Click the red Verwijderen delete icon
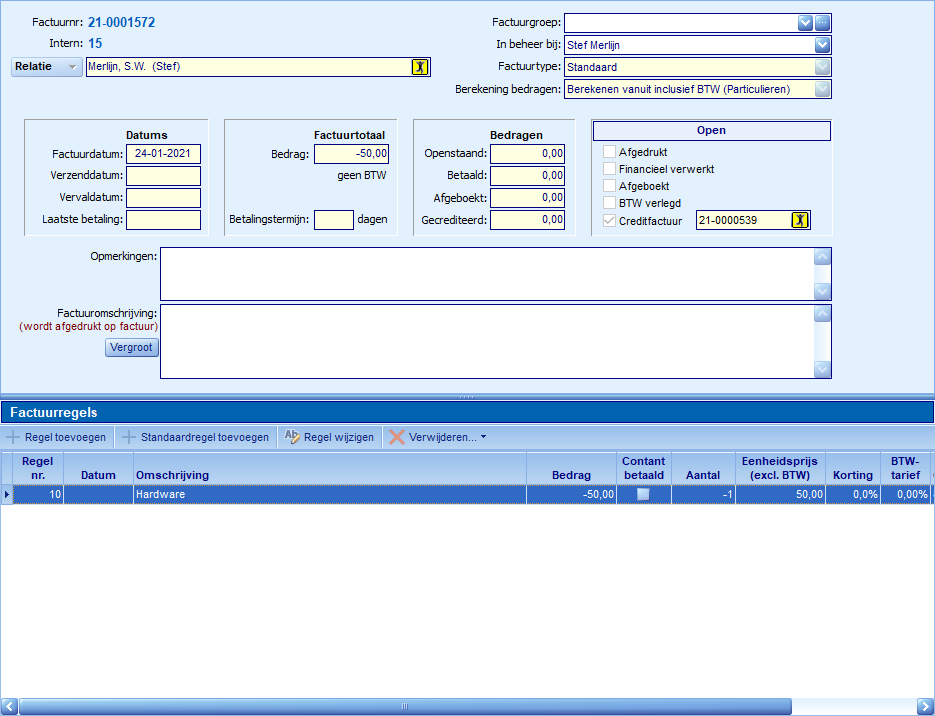The image size is (935, 716). [x=397, y=437]
